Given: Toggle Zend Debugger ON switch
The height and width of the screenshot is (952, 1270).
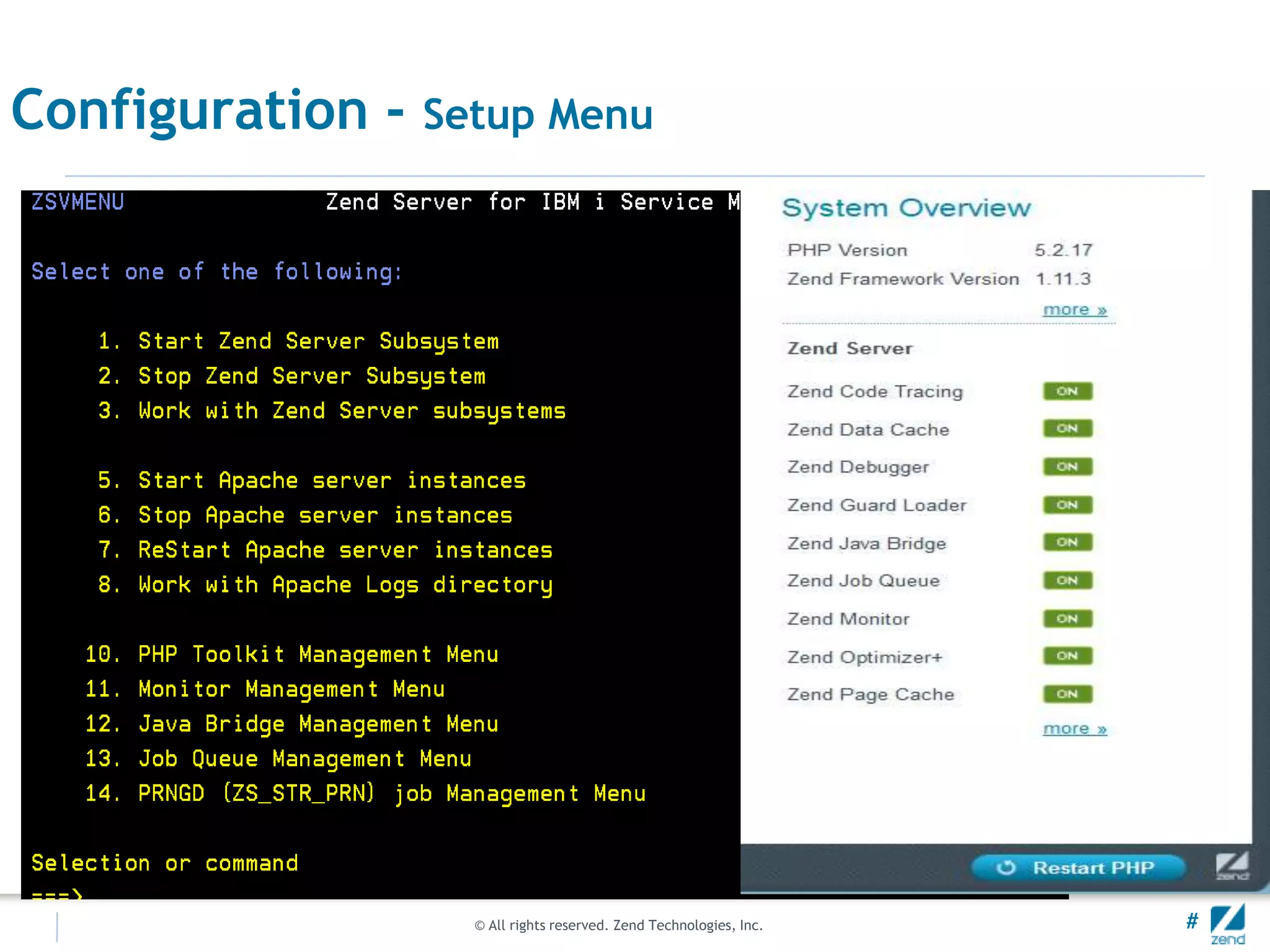Looking at the screenshot, I should click(1067, 467).
